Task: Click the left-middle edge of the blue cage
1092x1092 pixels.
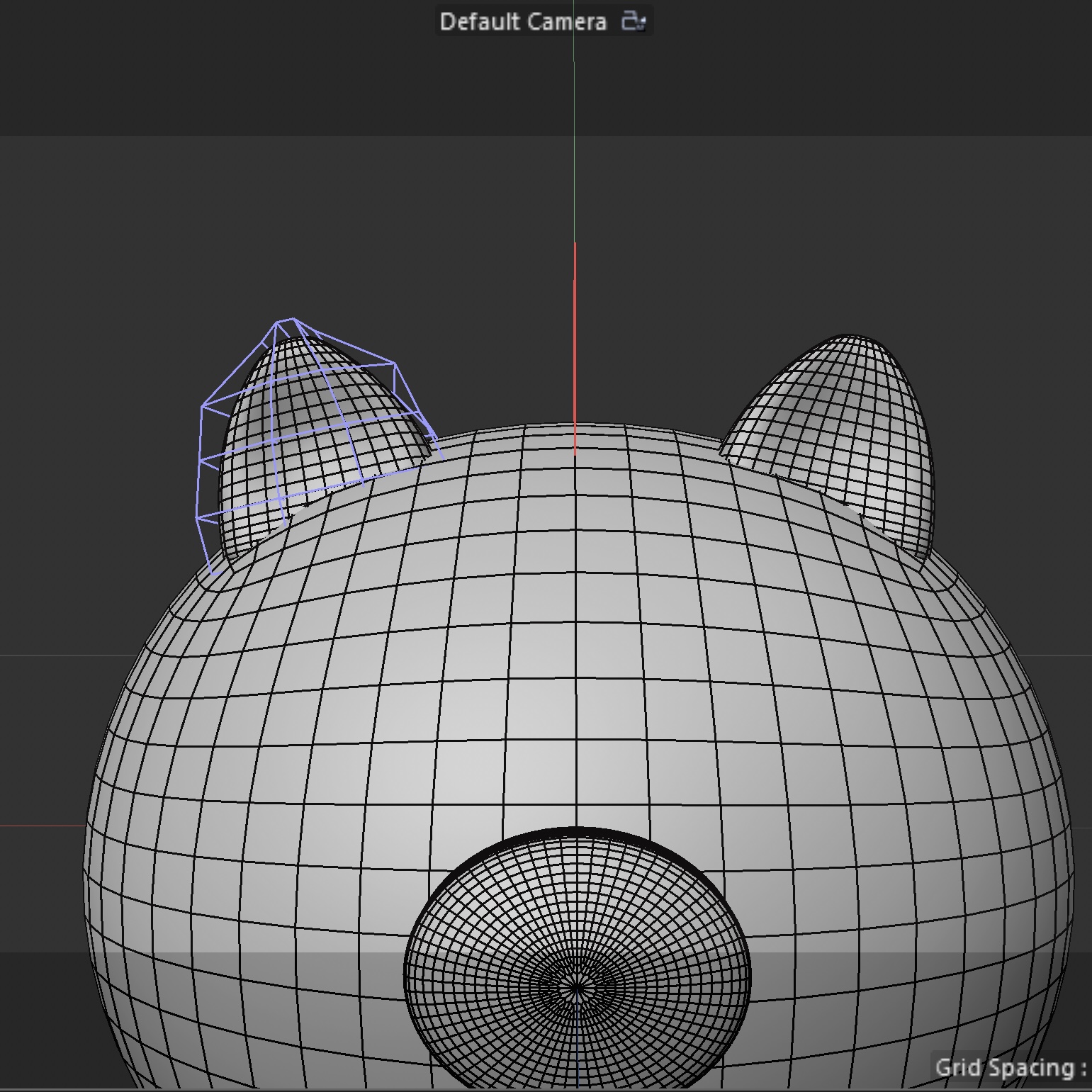Action: click(x=201, y=461)
